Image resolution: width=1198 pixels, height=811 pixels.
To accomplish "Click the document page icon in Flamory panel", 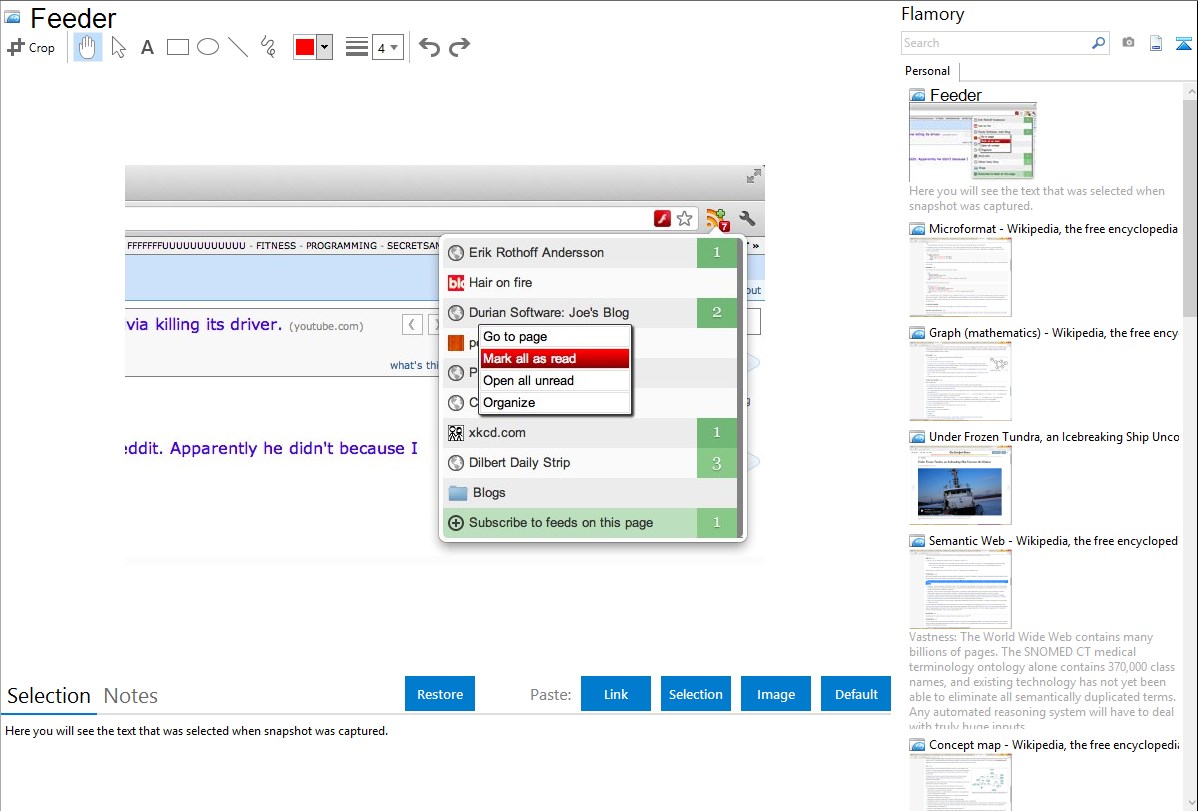I will (x=1156, y=43).
